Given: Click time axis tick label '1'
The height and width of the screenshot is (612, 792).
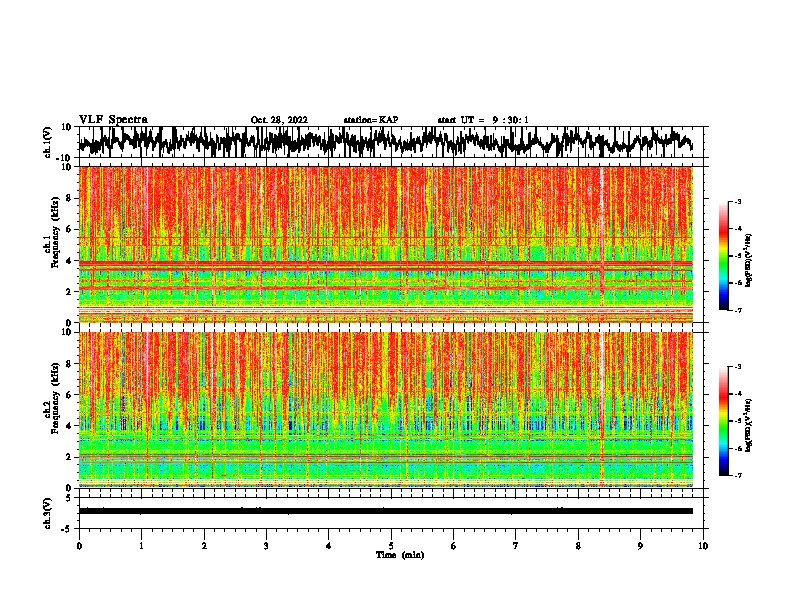Looking at the screenshot, I should pyautogui.click(x=141, y=546).
